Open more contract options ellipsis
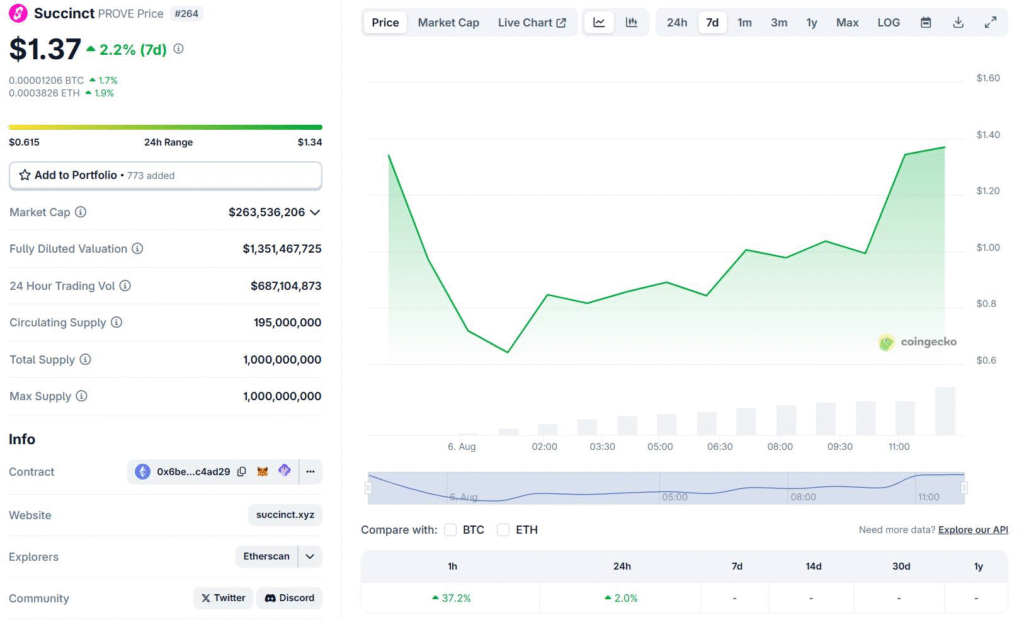 click(x=310, y=472)
